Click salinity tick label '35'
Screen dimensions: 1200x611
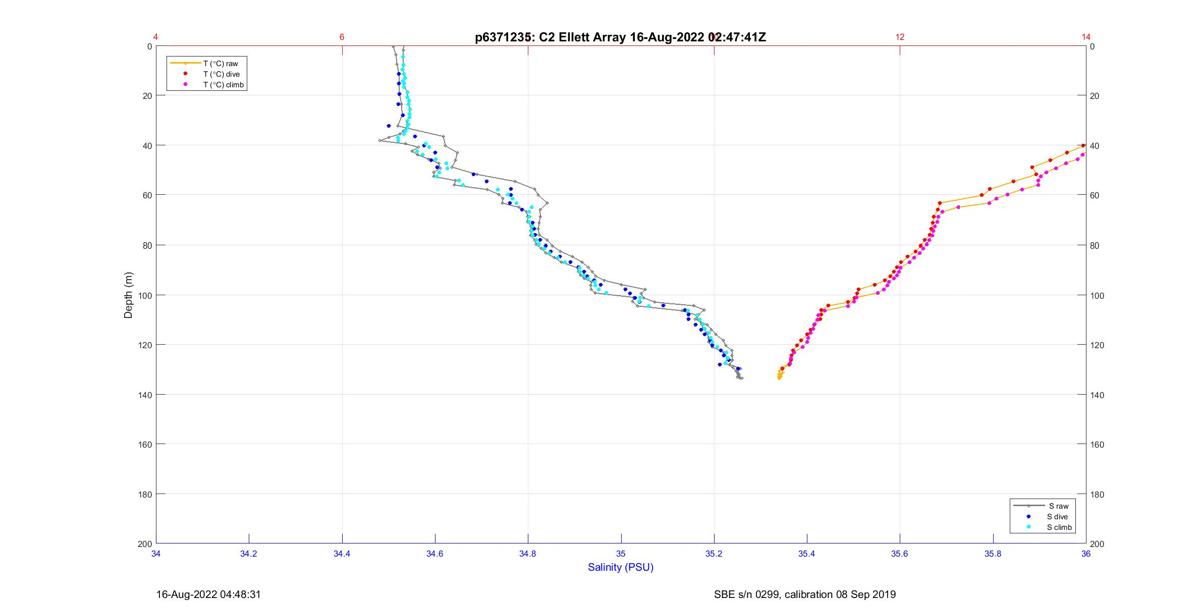[x=621, y=553]
